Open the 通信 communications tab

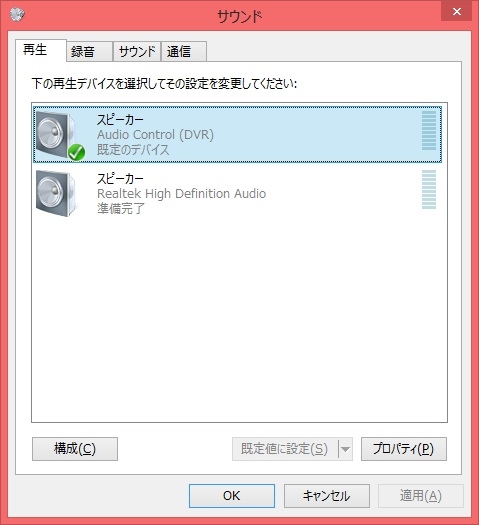point(184,52)
